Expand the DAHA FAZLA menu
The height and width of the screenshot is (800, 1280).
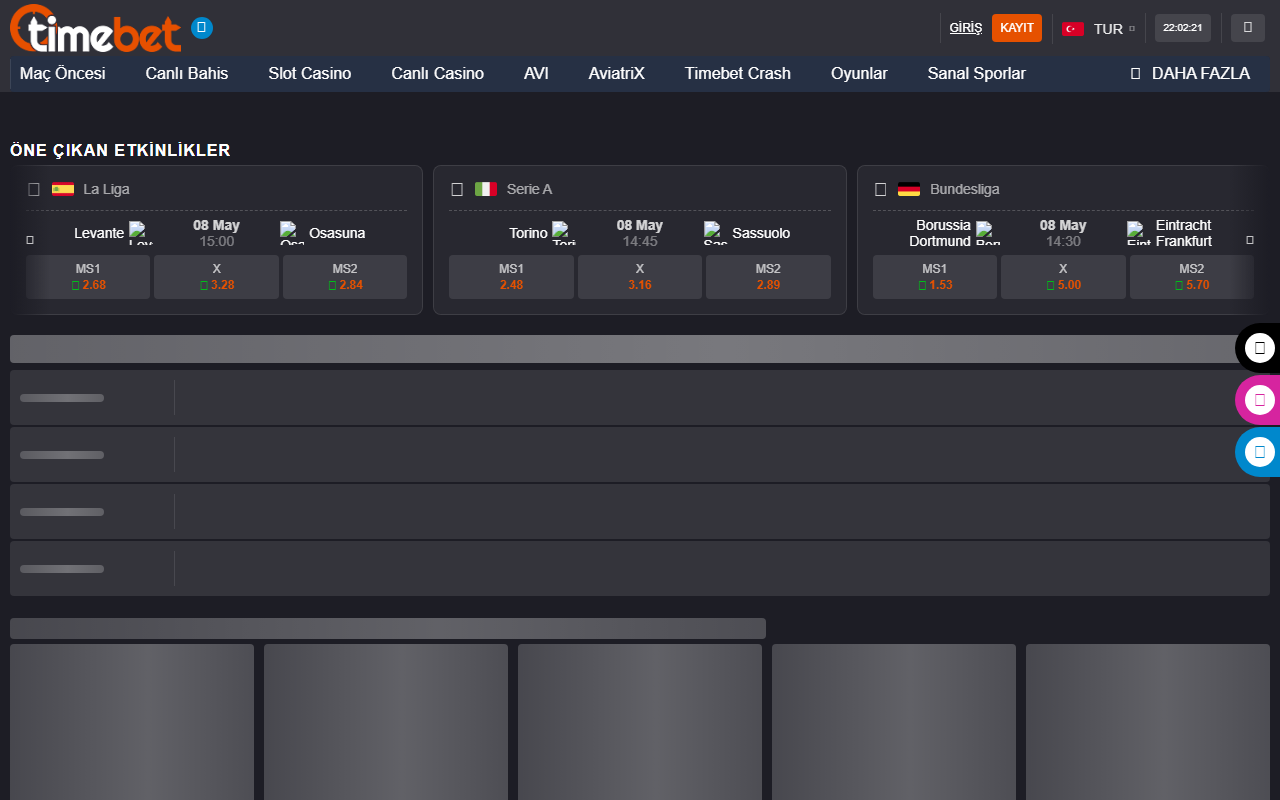[x=1190, y=73]
